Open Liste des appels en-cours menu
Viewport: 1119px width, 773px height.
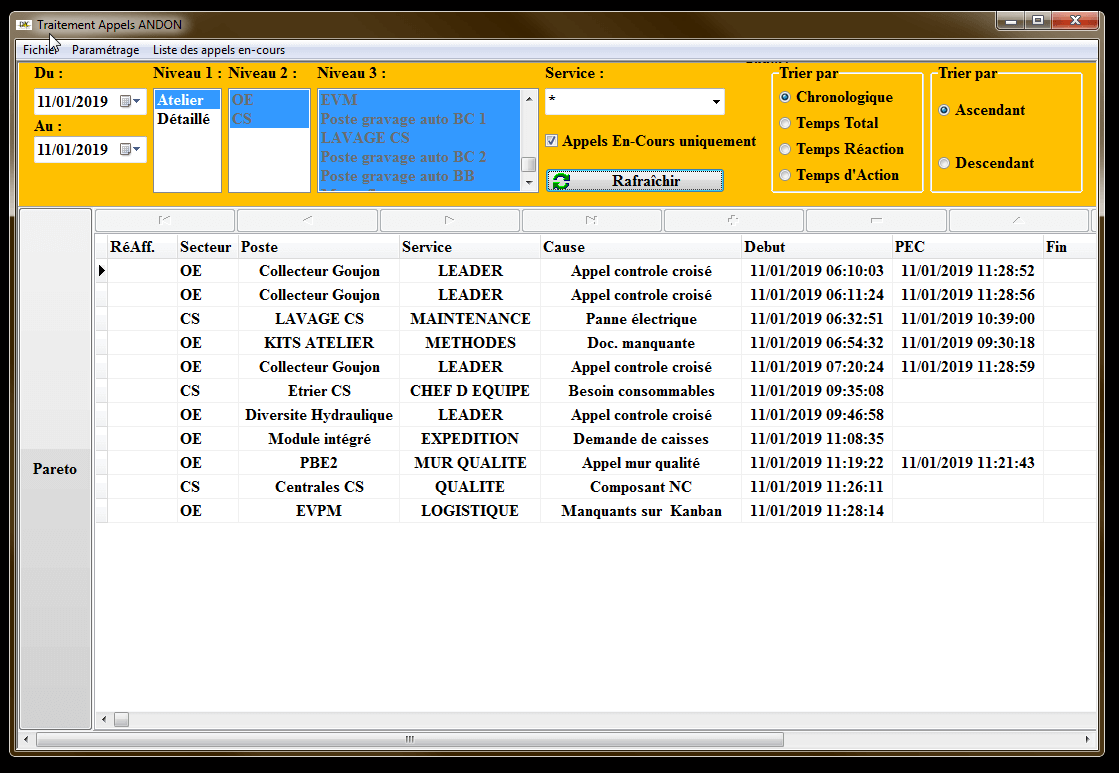tap(218, 50)
